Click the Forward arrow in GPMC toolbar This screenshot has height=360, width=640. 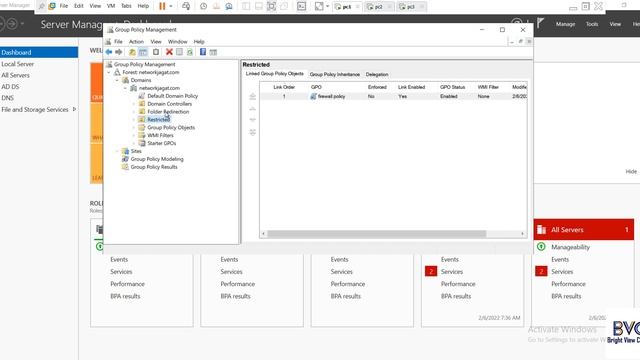pyautogui.click(x=119, y=52)
